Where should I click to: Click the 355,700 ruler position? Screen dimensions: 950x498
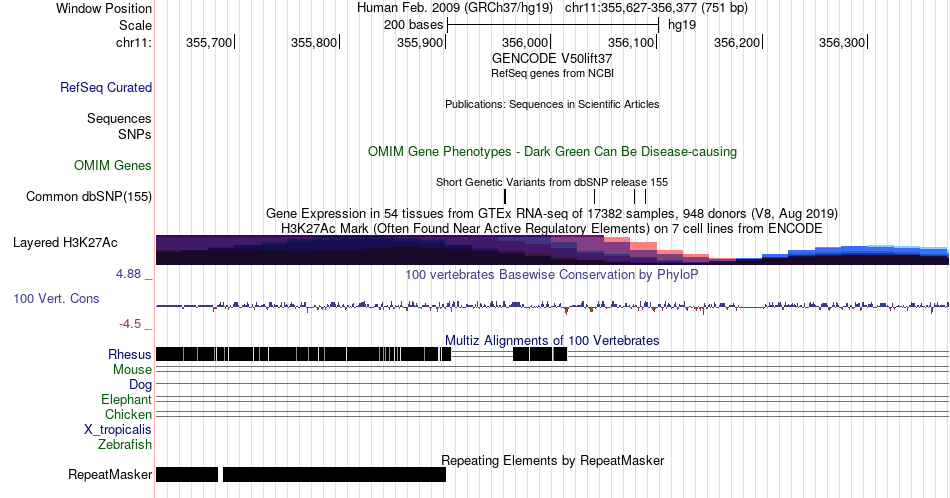click(x=209, y=42)
